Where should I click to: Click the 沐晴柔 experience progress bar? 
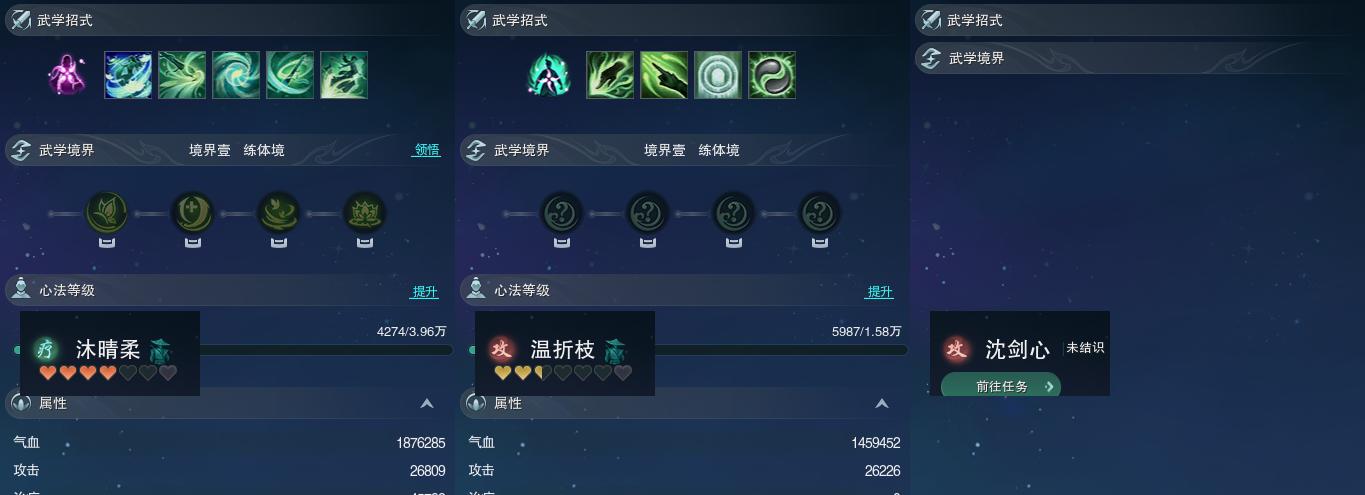pos(233,350)
